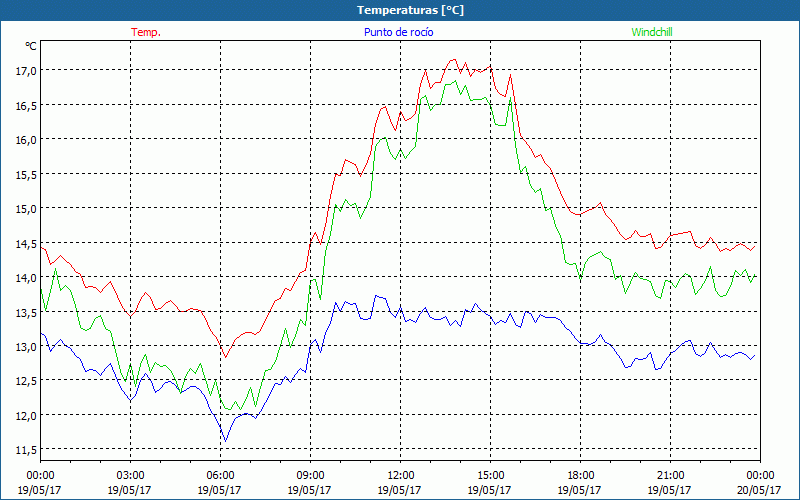800x500 pixels.
Task: Select the green 'Windchill' legend label
Action: [x=652, y=32]
